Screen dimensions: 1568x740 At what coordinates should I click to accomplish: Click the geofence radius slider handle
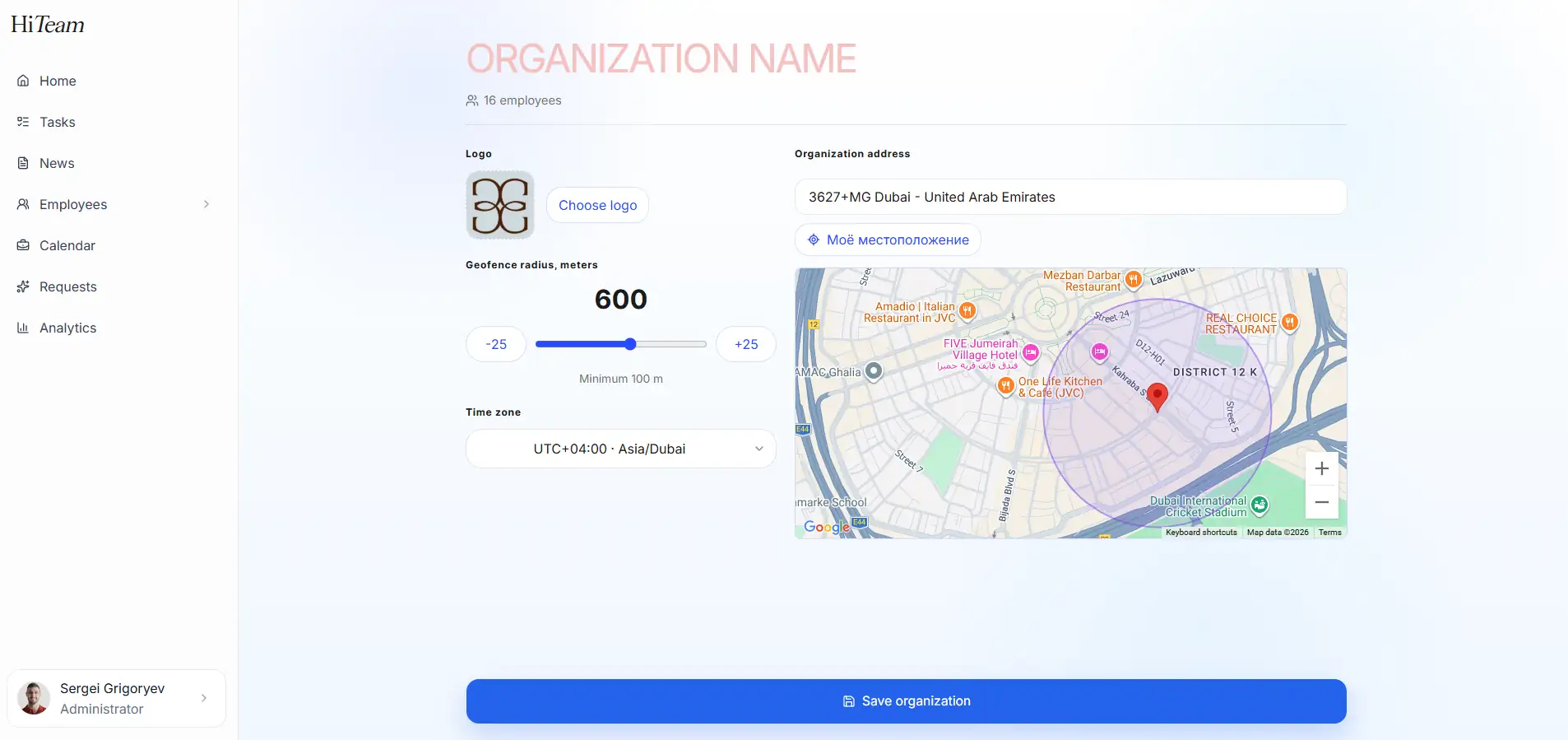tap(630, 344)
